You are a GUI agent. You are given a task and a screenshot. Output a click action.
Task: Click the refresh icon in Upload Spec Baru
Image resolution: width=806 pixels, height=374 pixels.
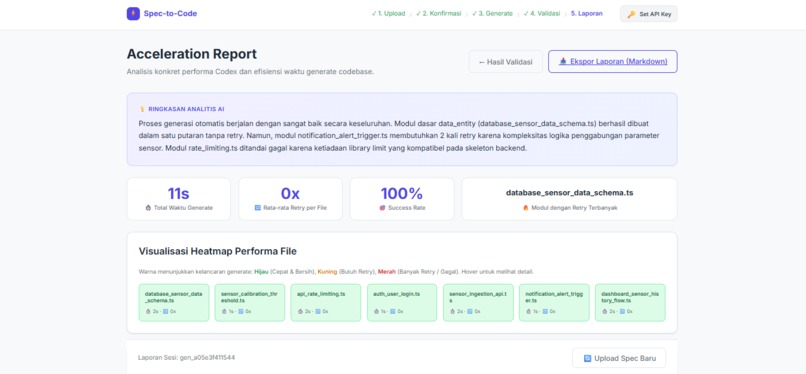pos(588,359)
